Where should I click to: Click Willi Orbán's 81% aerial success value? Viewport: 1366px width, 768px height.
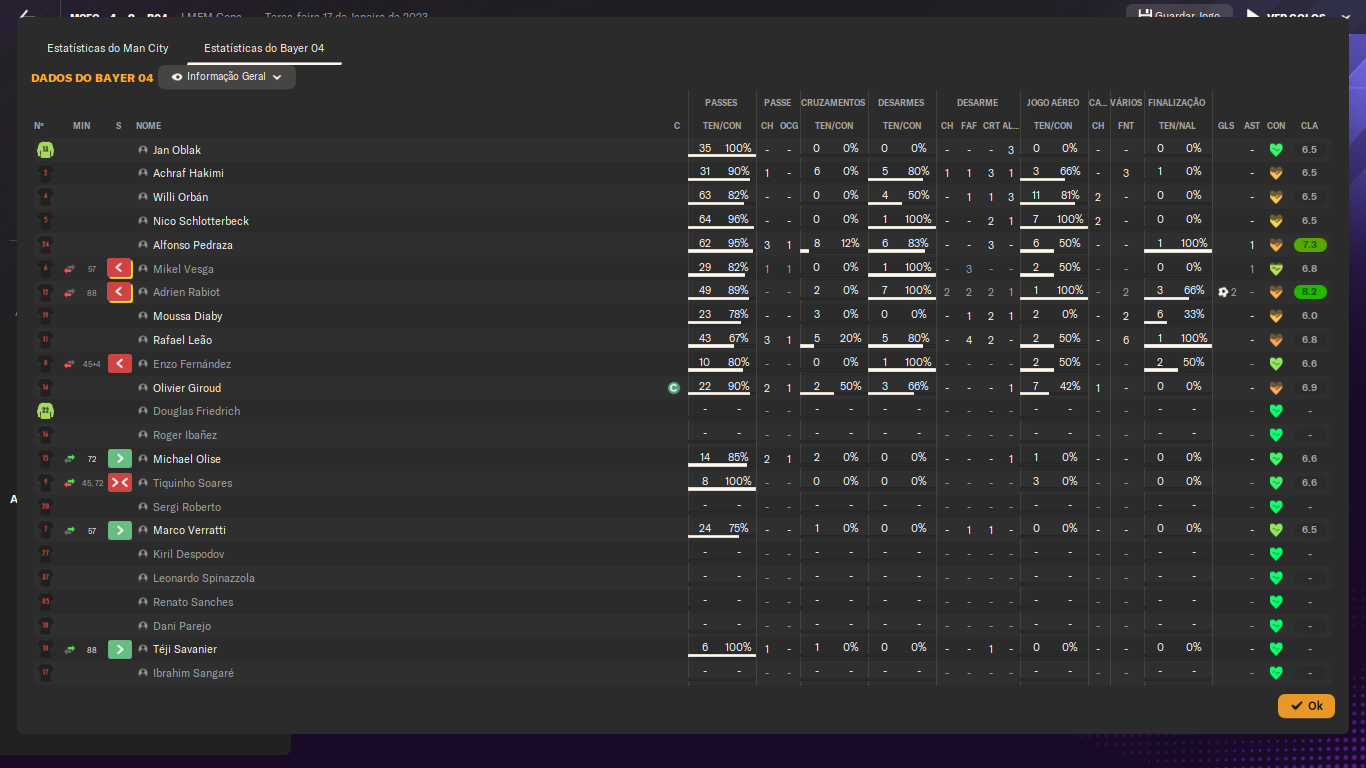[1069, 195]
